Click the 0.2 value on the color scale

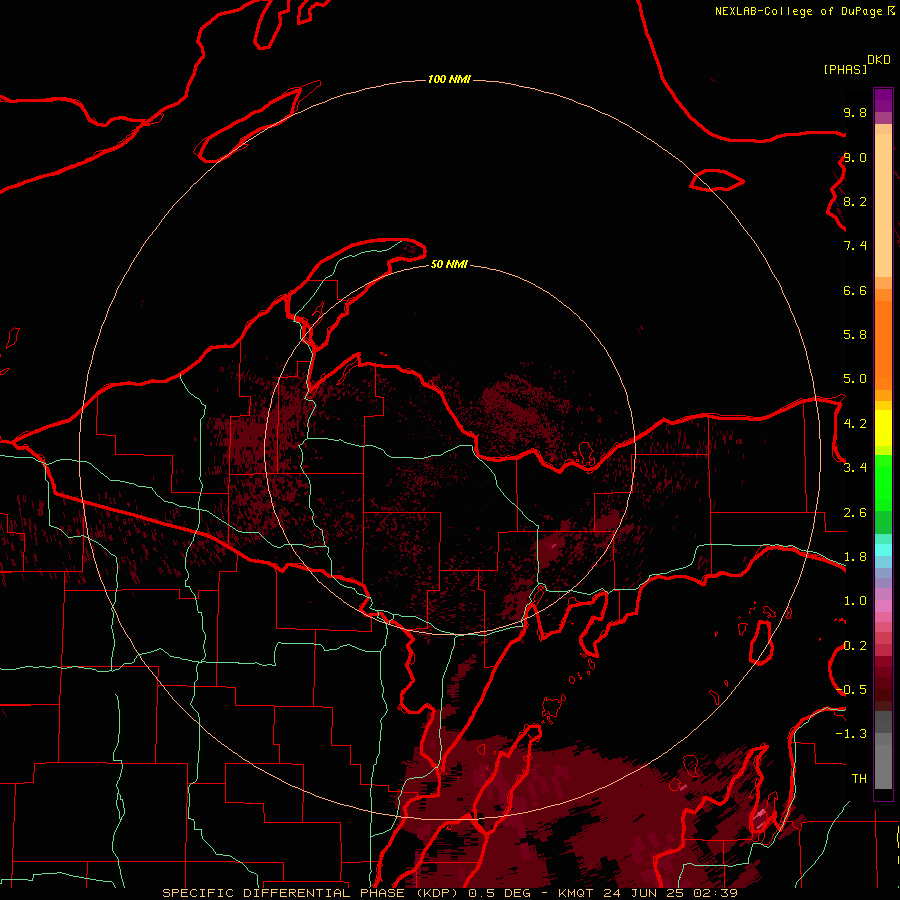click(855, 646)
